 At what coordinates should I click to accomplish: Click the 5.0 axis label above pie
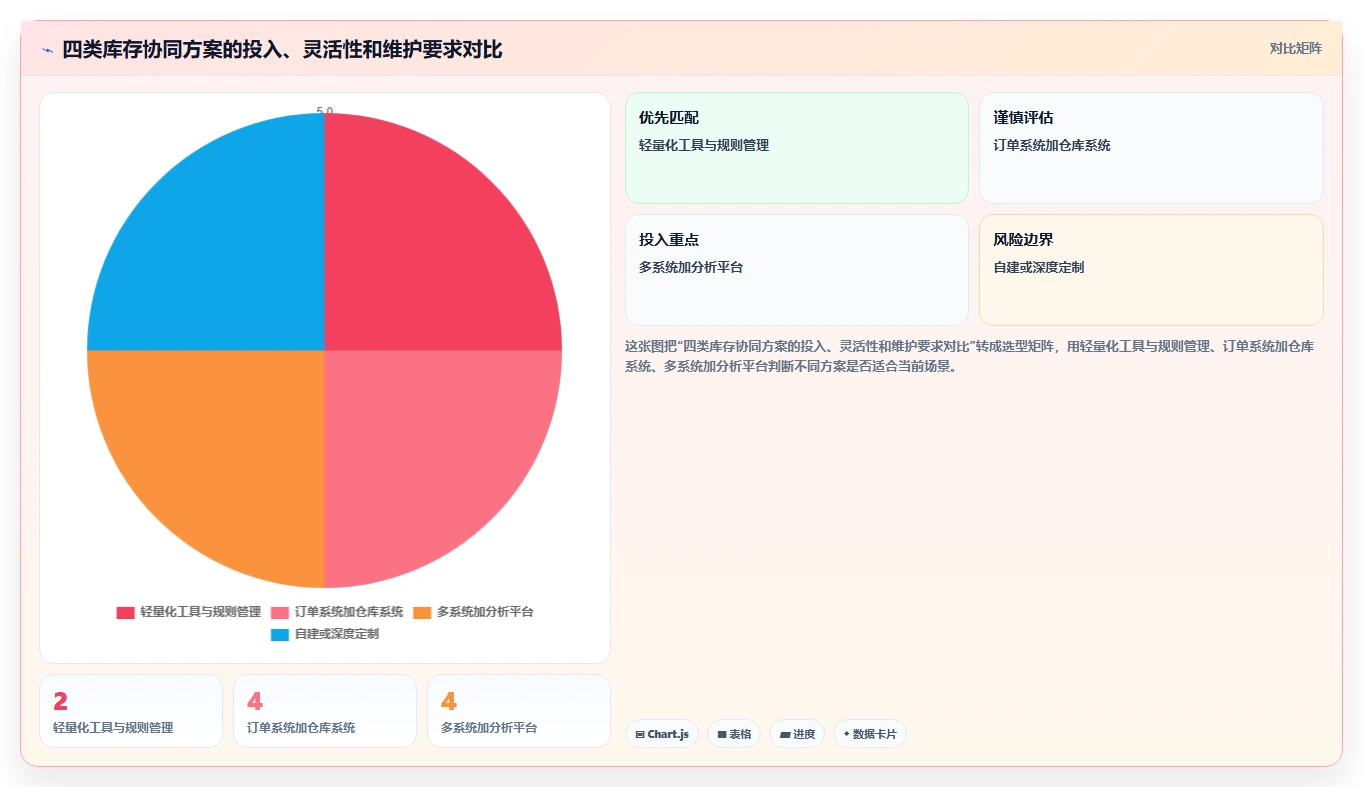pos(325,111)
